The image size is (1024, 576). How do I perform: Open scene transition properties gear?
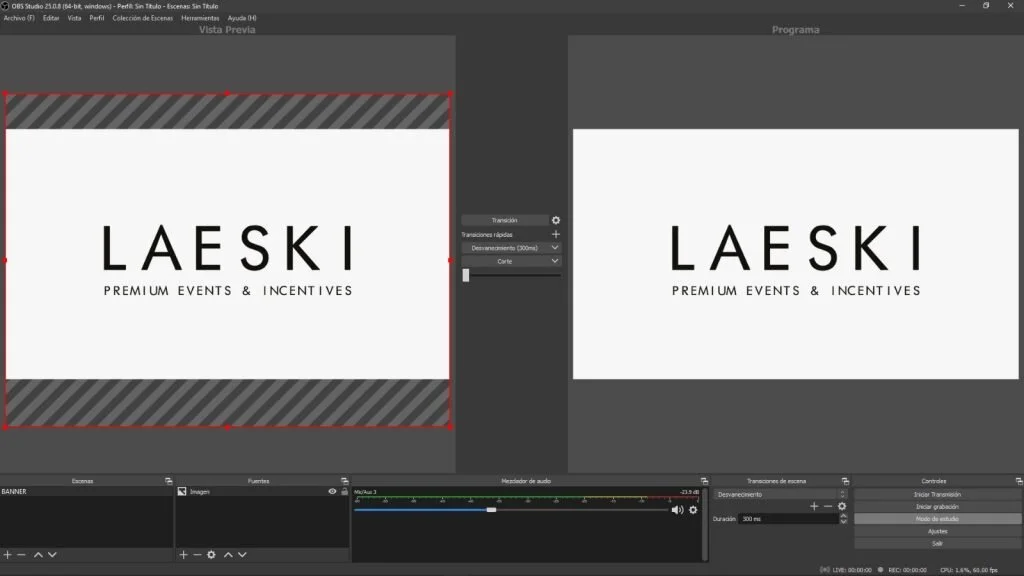(842, 506)
